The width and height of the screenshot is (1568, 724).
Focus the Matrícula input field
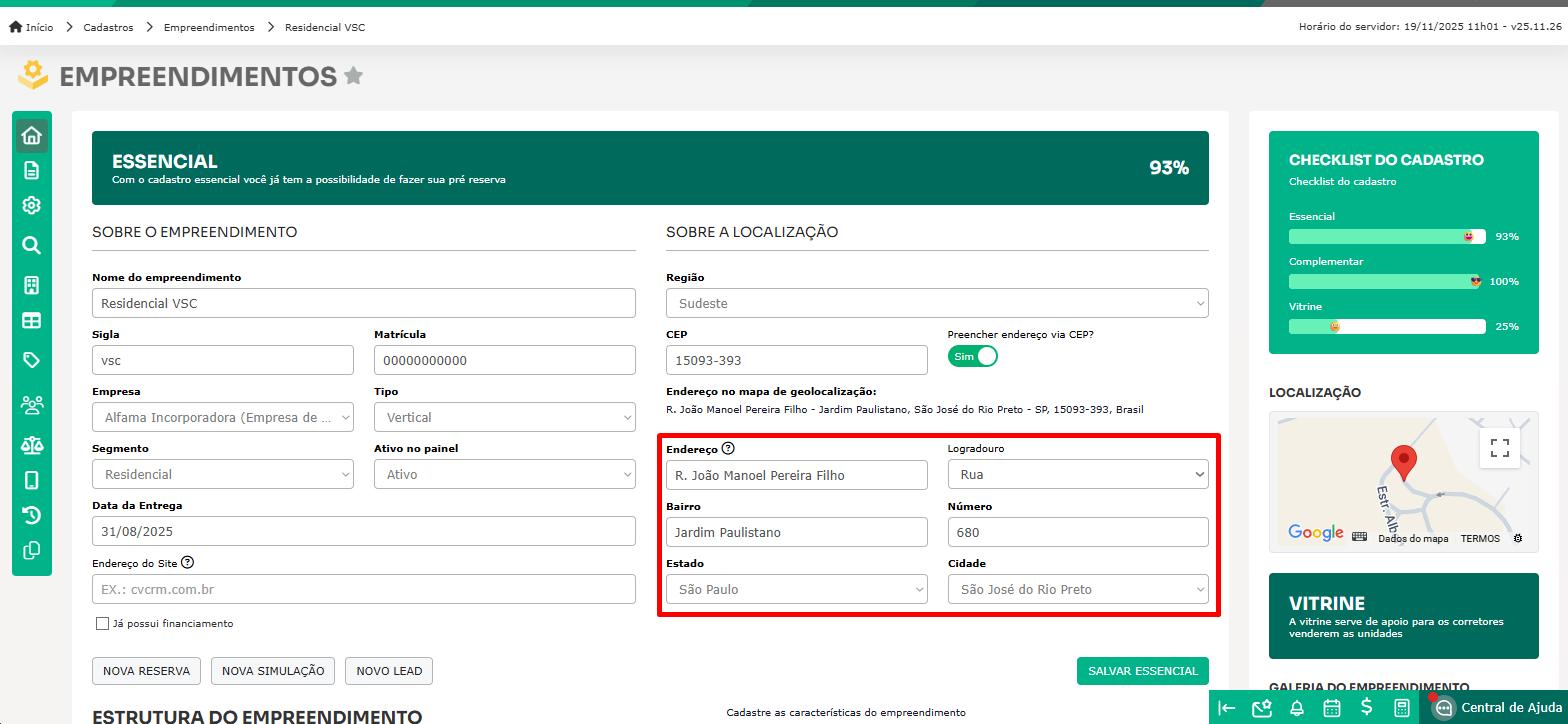click(505, 360)
